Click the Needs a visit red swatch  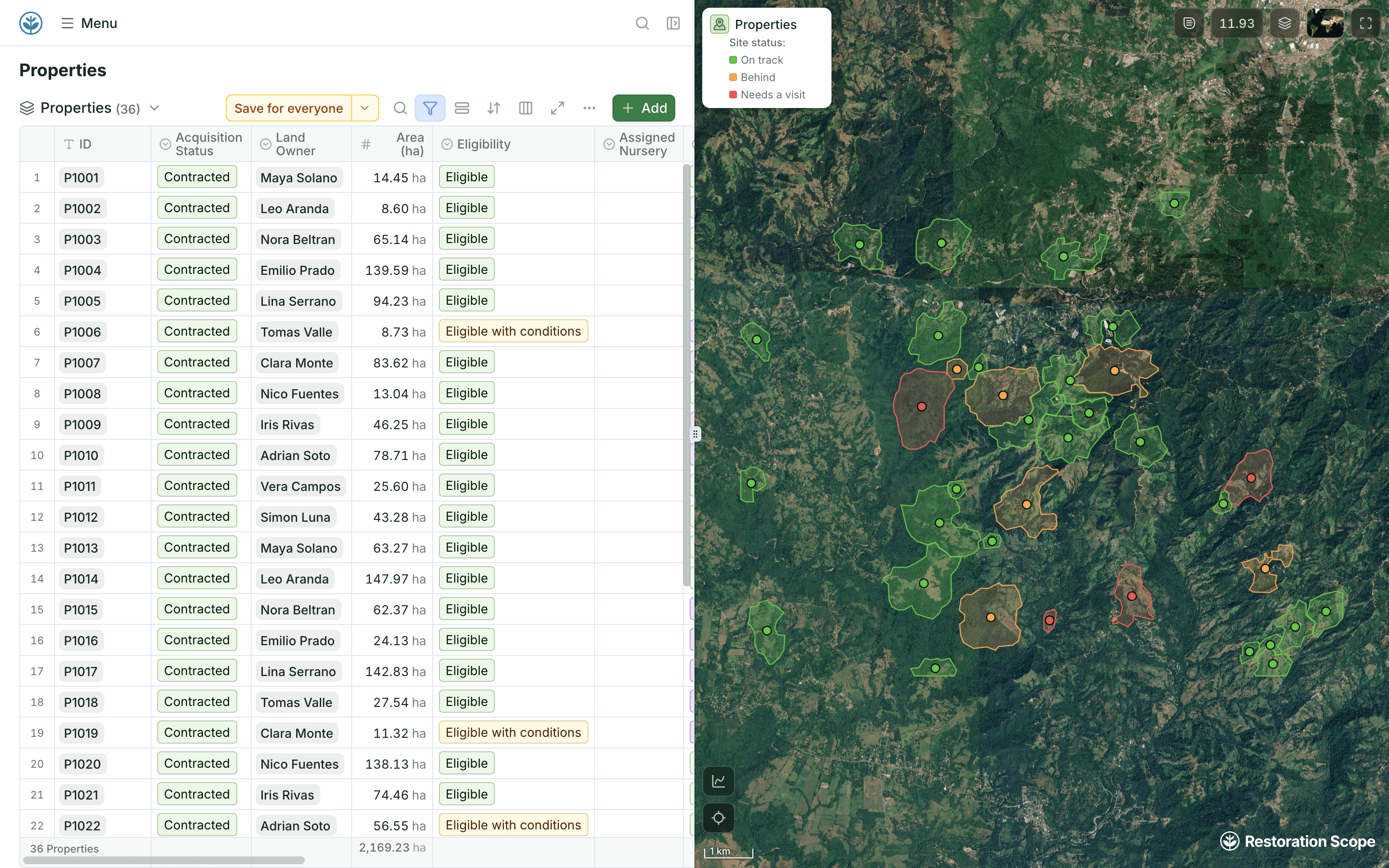click(733, 94)
